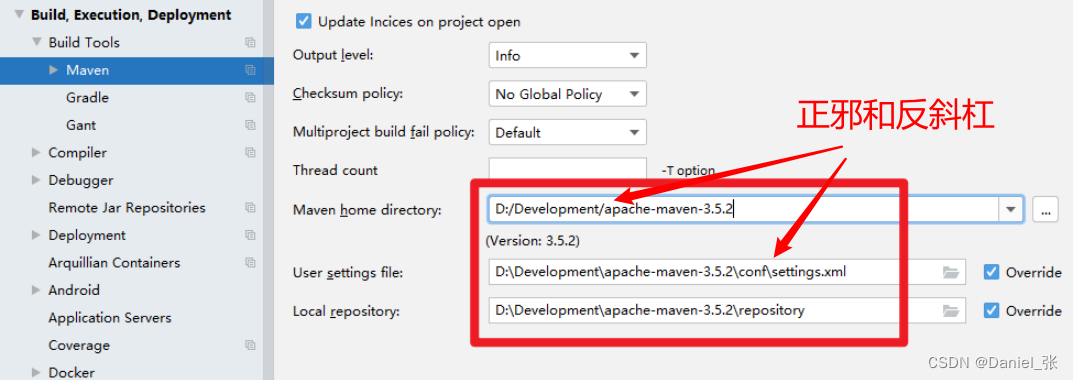Click the Thread count input field

[567, 169]
